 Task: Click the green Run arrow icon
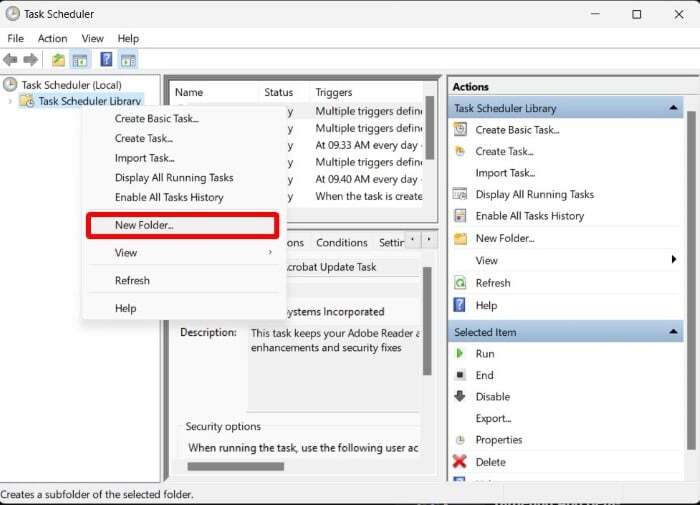click(459, 354)
